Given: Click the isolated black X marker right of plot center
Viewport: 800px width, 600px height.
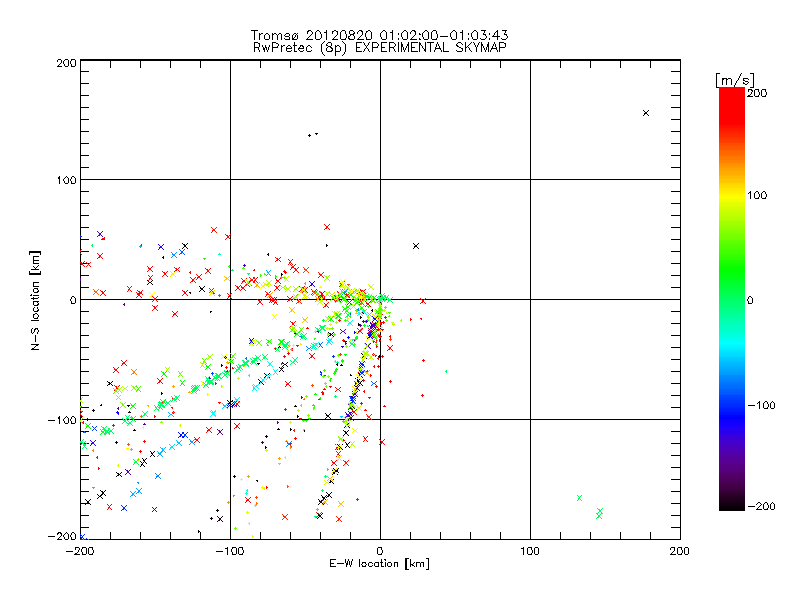Looking at the screenshot, I should (416, 245).
